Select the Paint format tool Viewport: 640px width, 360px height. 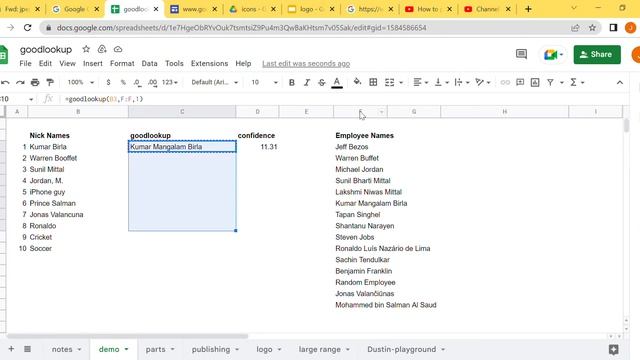(x=50, y=82)
